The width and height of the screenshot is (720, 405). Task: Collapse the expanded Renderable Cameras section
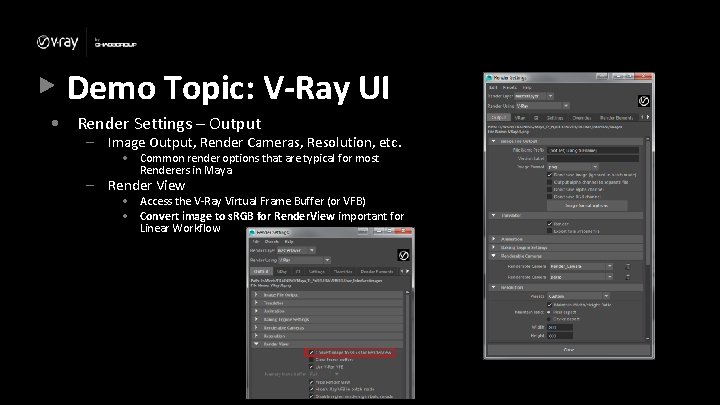[x=494, y=256]
